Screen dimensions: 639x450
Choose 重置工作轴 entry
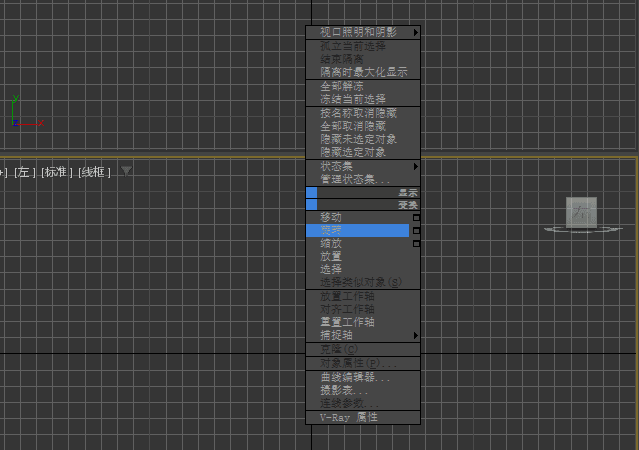tap(363, 322)
